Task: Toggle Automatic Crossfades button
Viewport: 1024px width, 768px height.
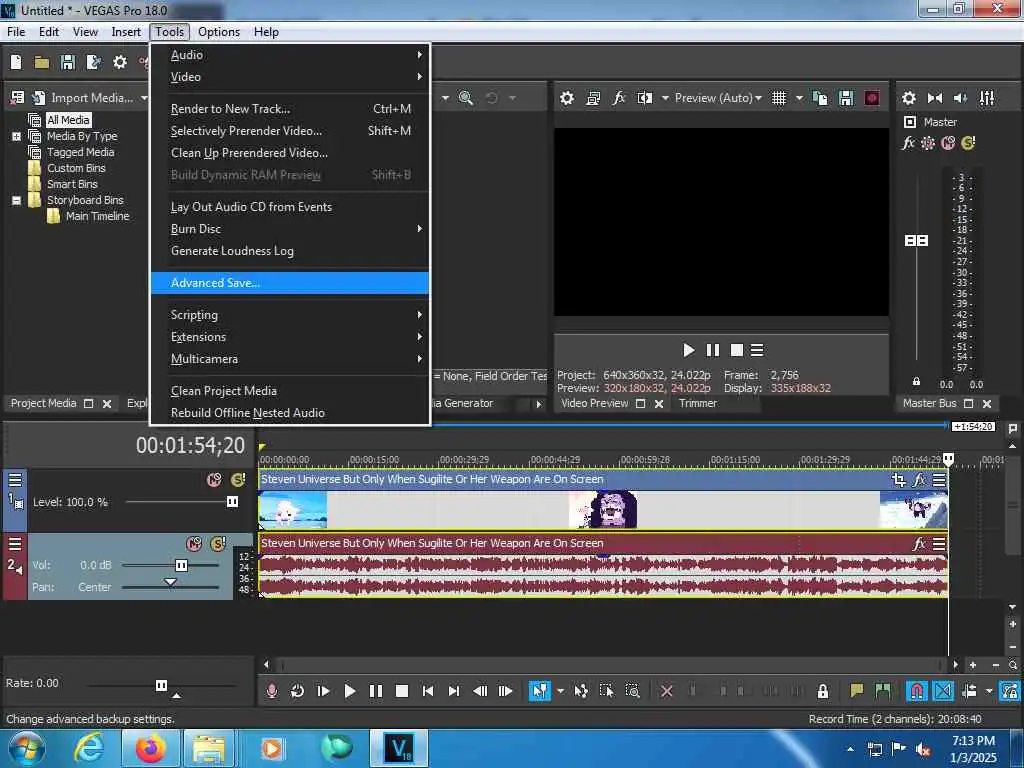Action: tap(943, 691)
